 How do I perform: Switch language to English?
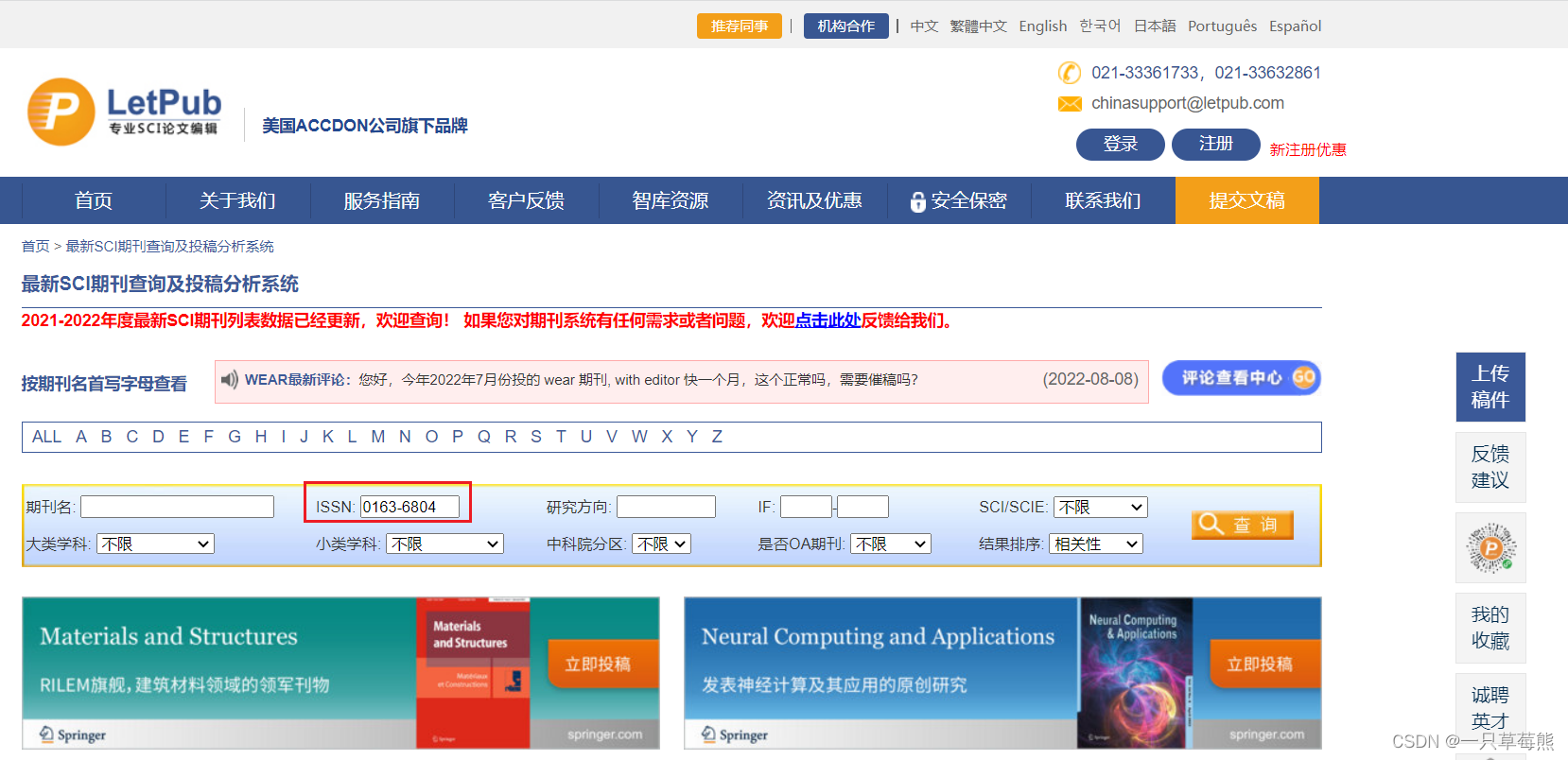coord(1043,26)
